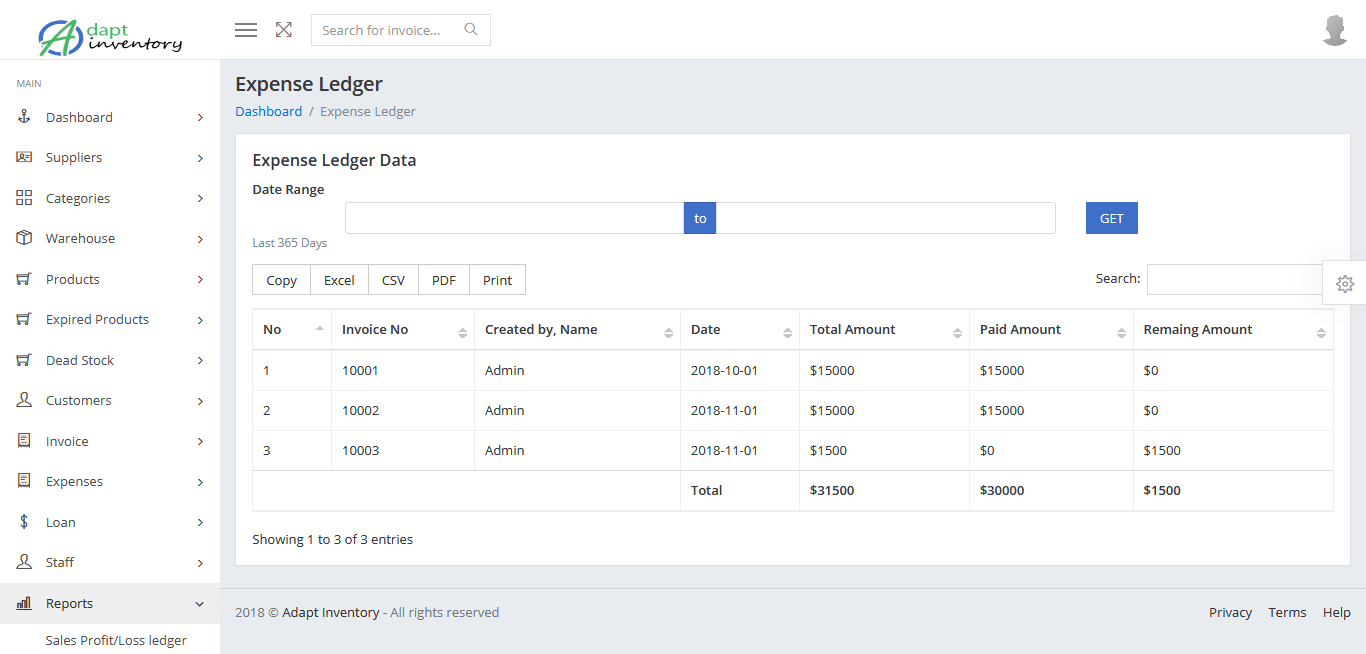Toggle fullscreen with the expand arrows icon

[x=284, y=30]
